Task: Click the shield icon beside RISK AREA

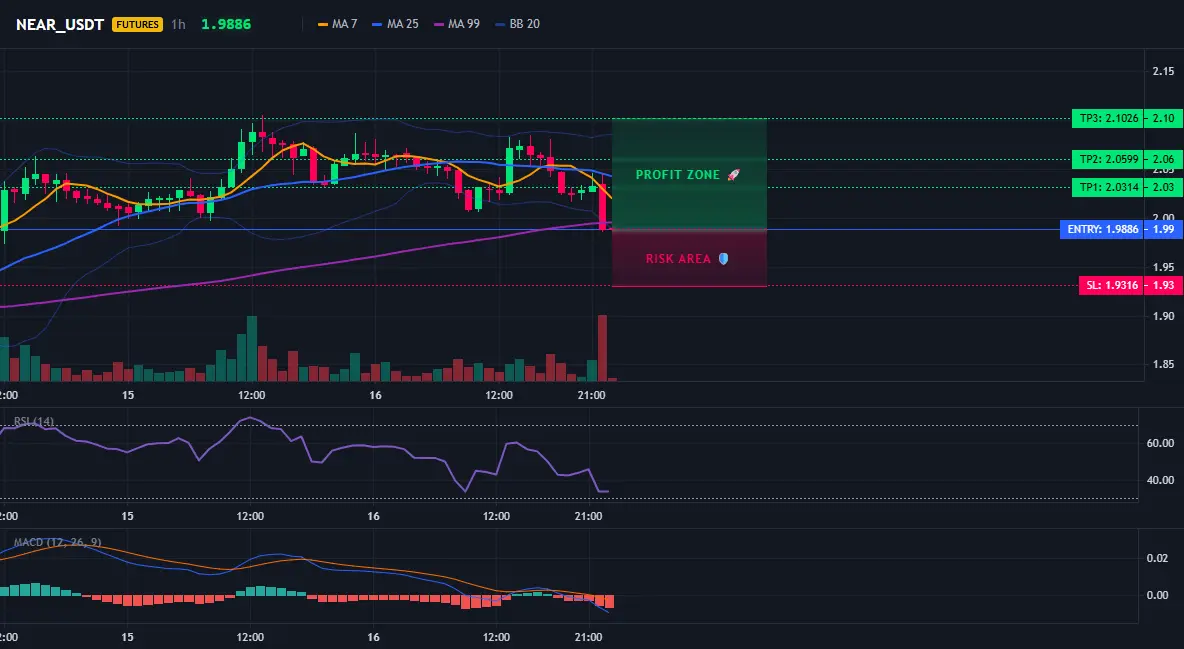Action: click(x=723, y=258)
